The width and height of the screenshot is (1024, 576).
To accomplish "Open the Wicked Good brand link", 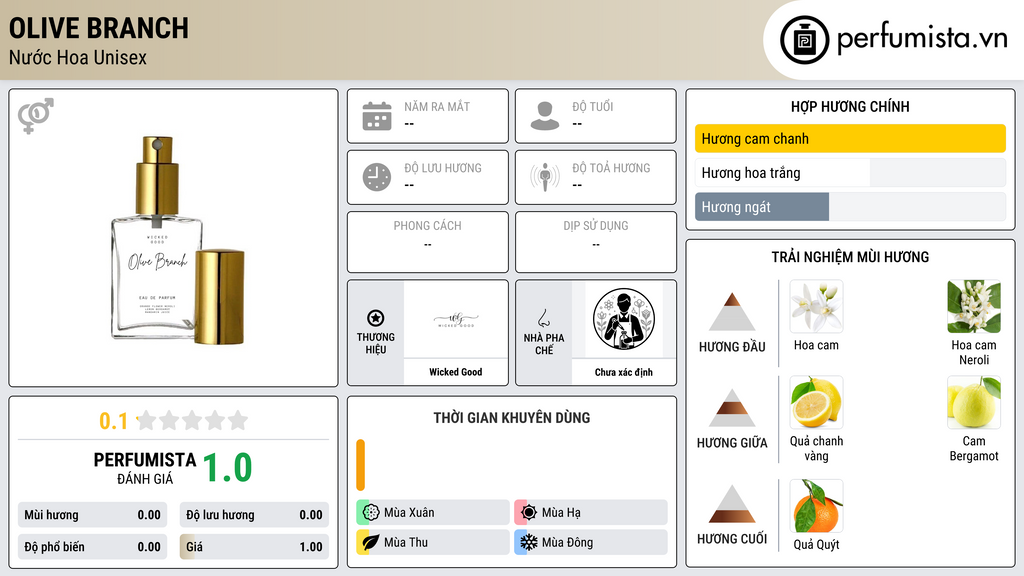I will [455, 372].
